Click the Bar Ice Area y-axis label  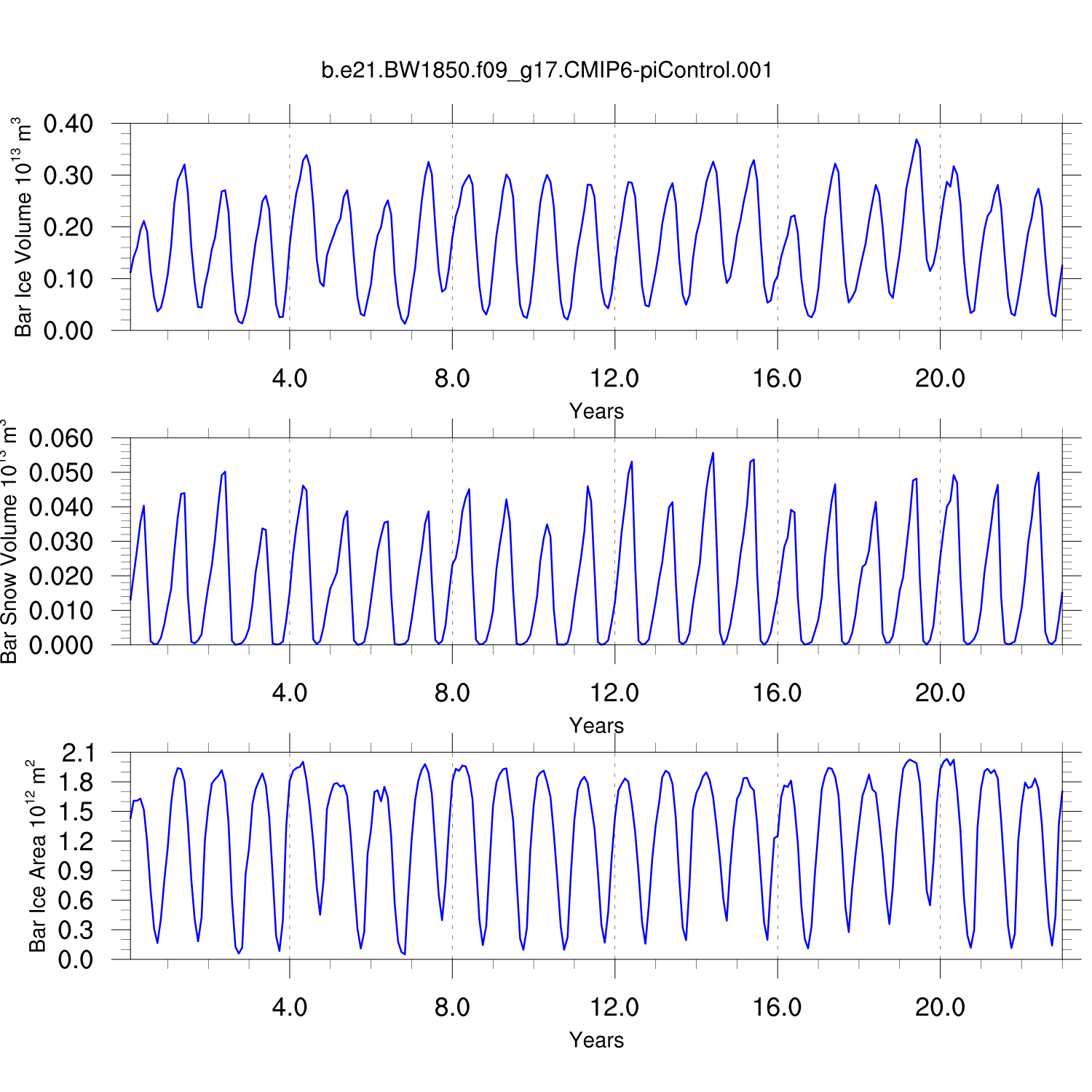pos(36,856)
